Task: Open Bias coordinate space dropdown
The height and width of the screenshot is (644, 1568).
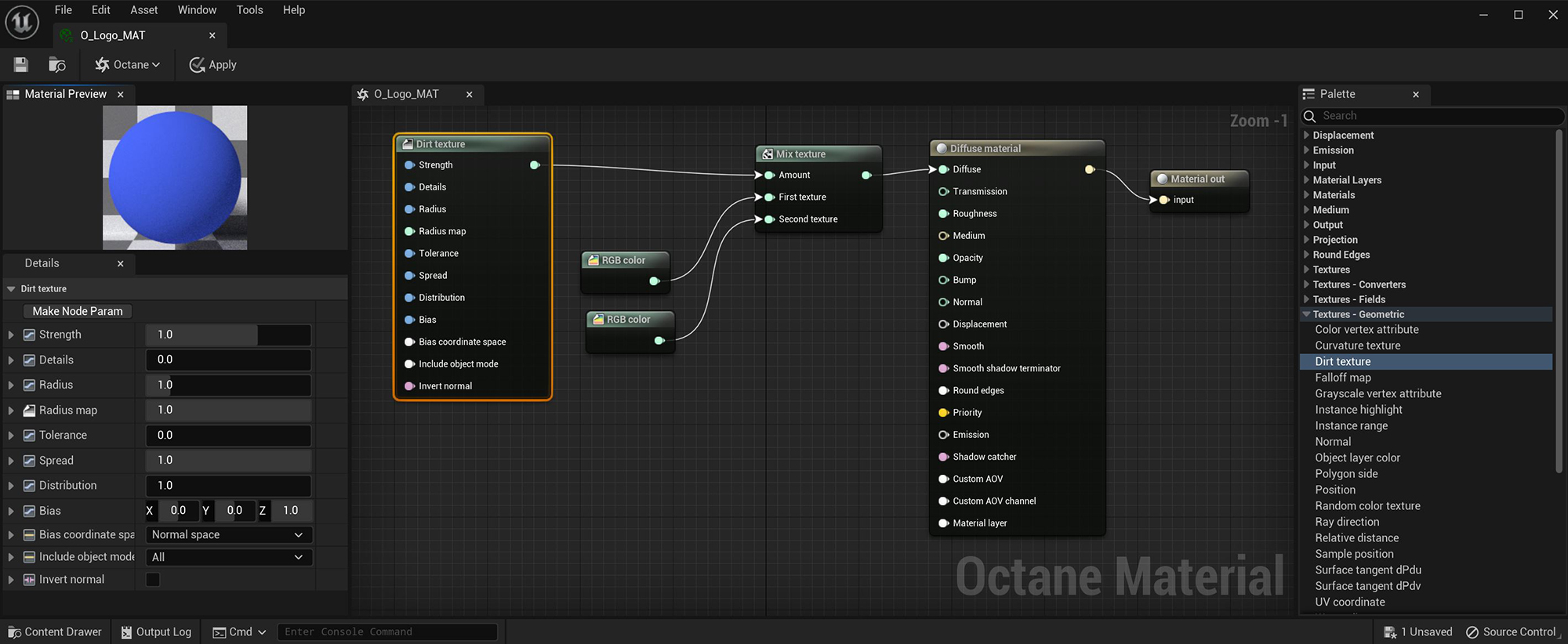Action: coord(229,534)
